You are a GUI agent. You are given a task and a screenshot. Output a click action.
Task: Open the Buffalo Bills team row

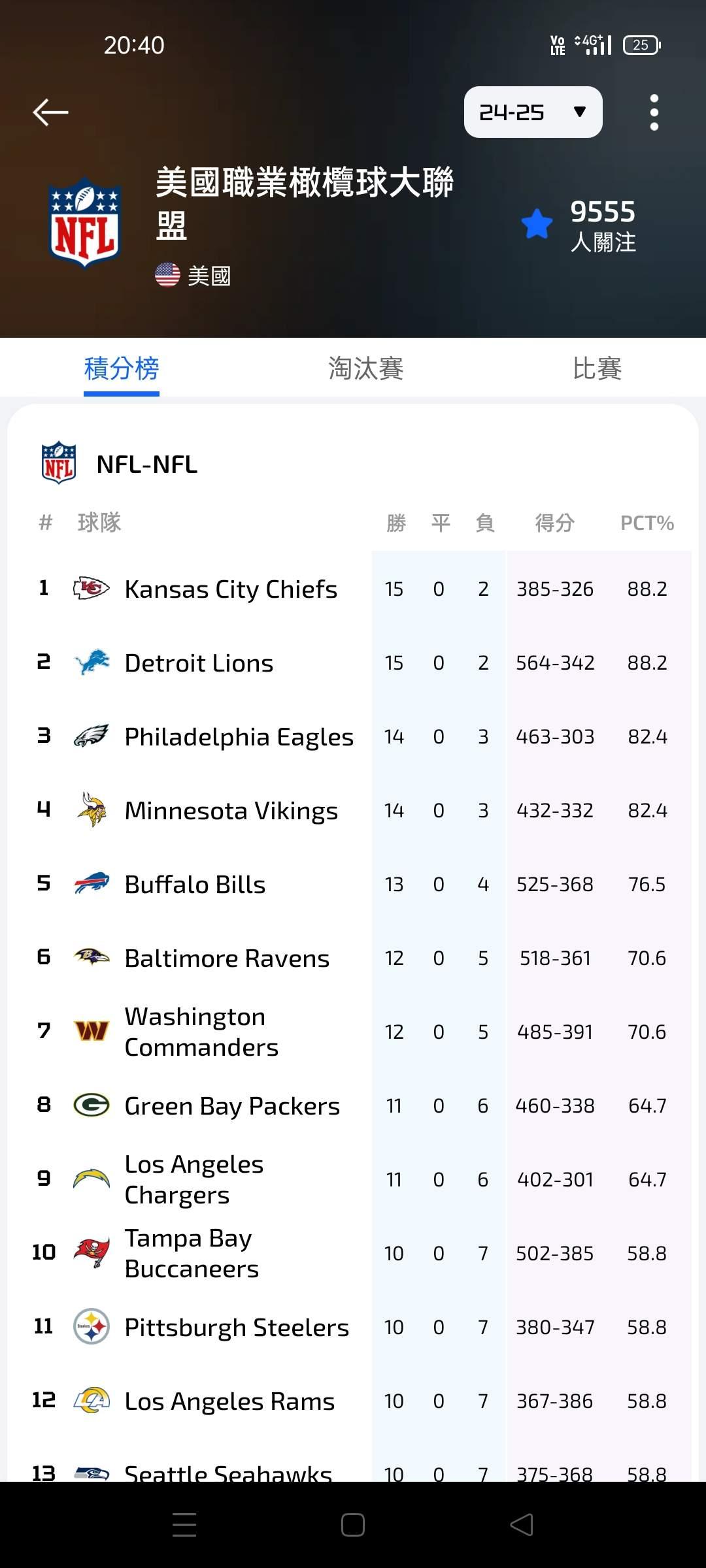pyautogui.click(x=195, y=885)
